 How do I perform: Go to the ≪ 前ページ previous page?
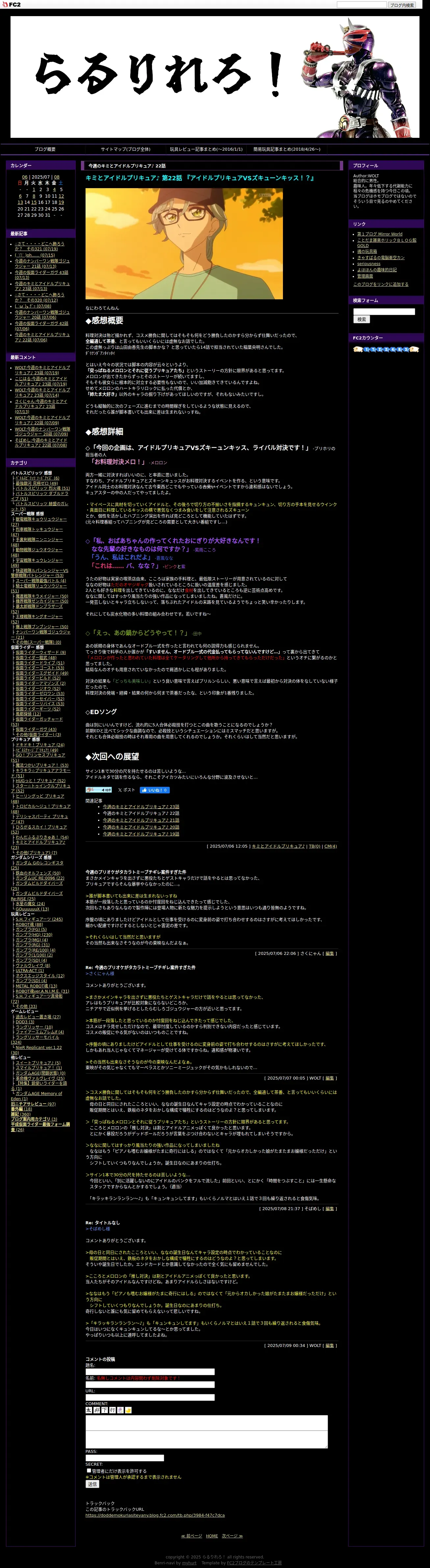click(191, 1536)
